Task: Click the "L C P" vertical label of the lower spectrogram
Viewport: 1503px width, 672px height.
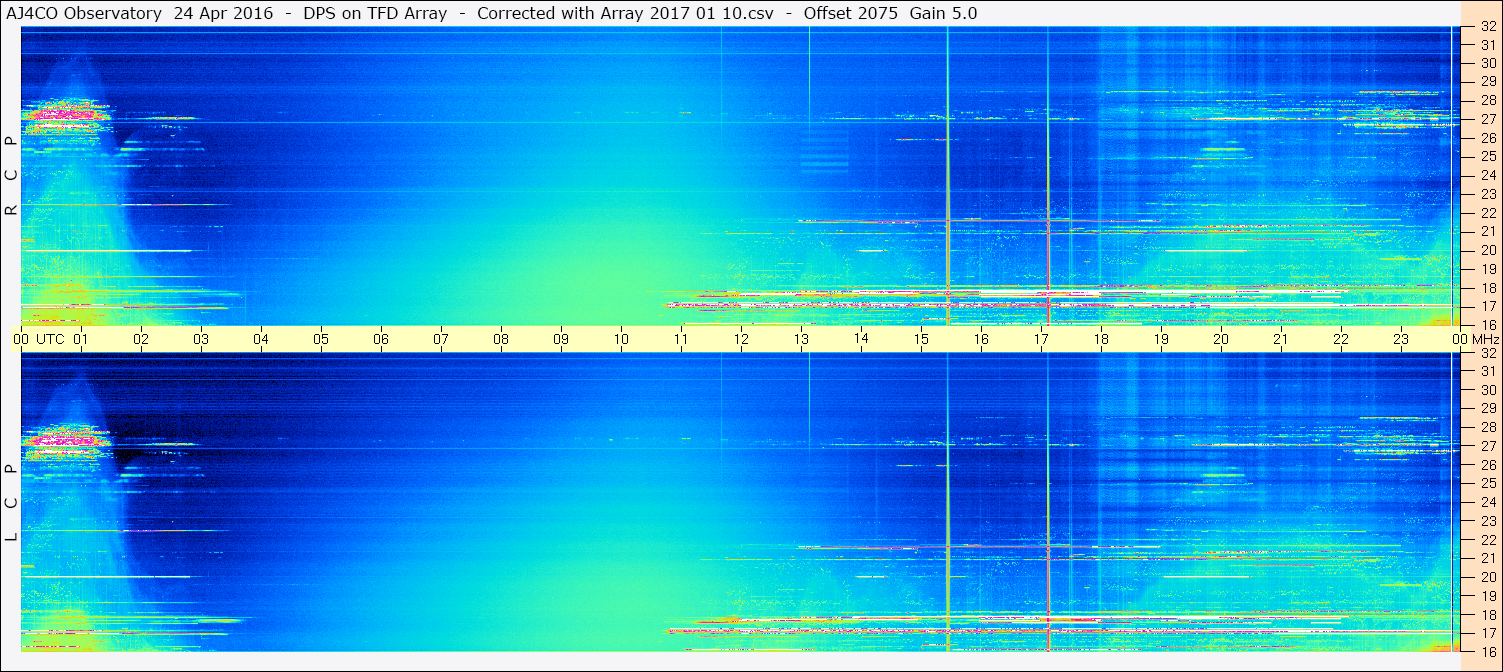Action: click(11, 503)
